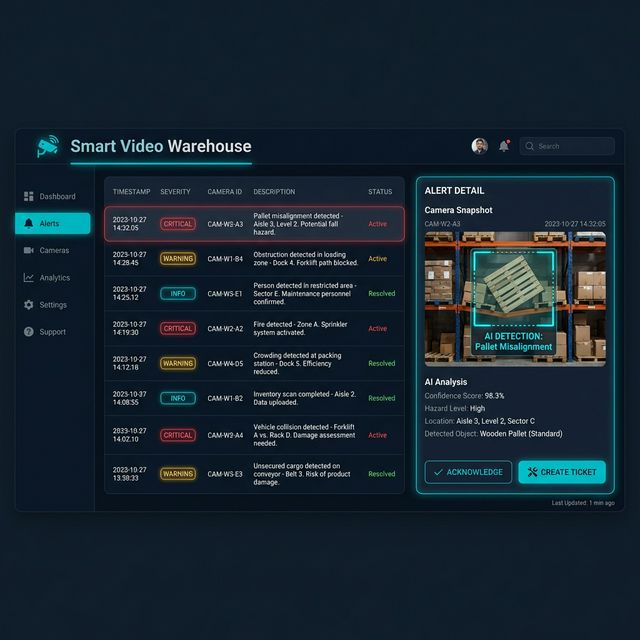
Task: Select the inventory scan completed alert
Action: pos(254,398)
